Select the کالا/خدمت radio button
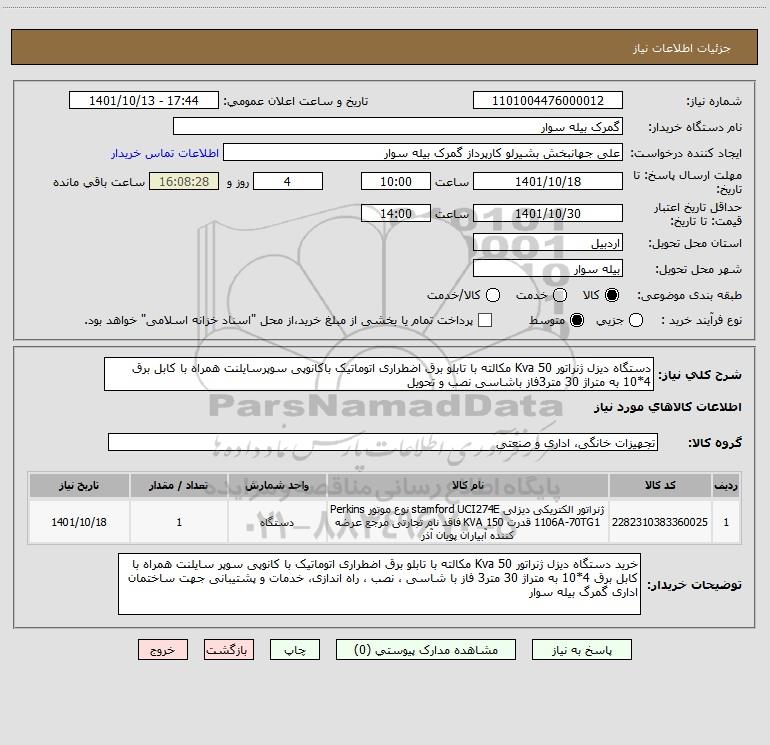This screenshot has width=770, height=745. (x=493, y=295)
